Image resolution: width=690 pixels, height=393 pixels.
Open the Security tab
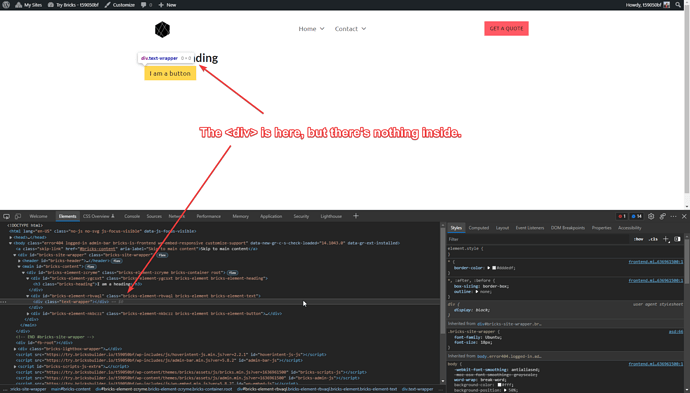(x=301, y=216)
